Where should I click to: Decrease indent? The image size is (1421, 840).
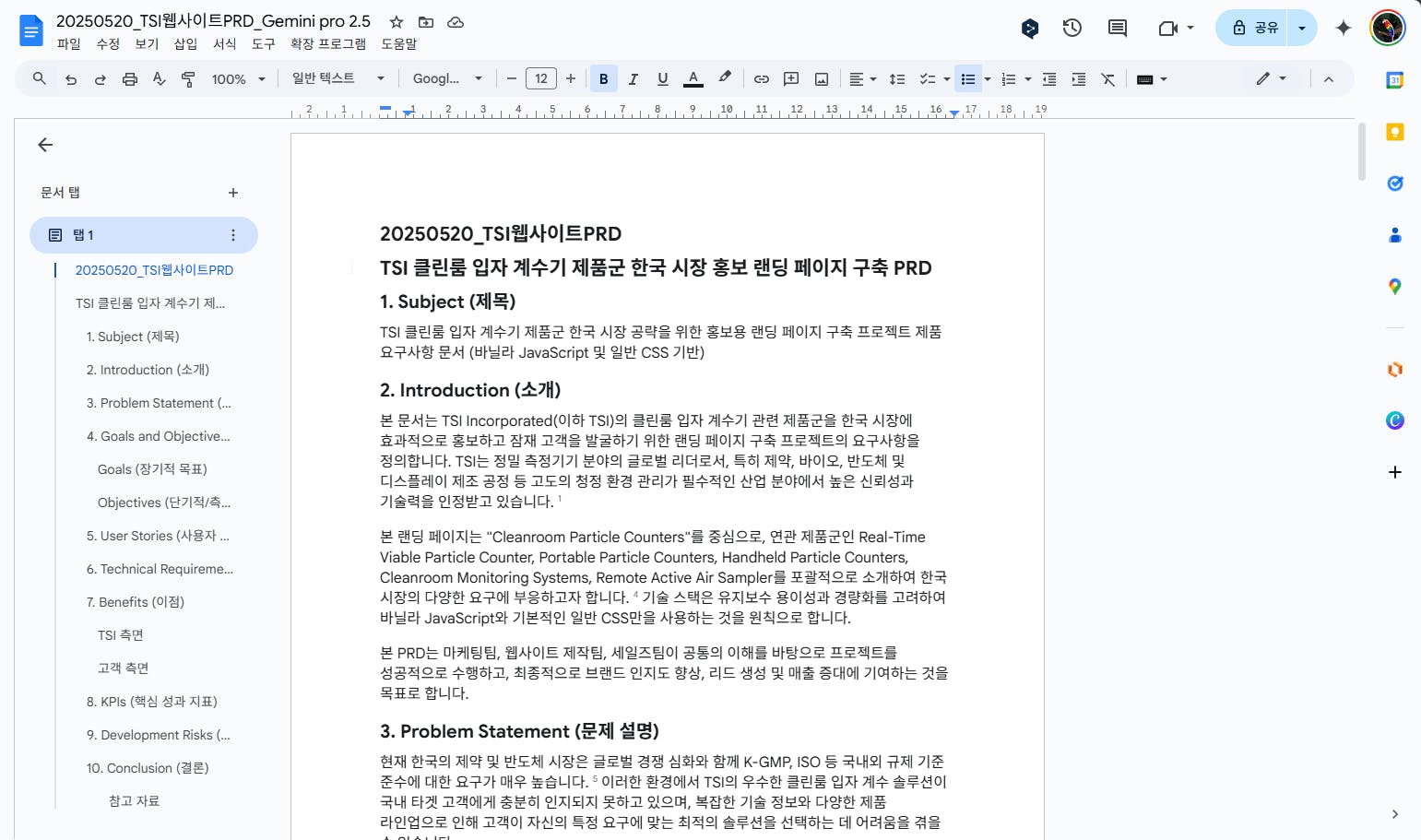pyautogui.click(x=1049, y=79)
